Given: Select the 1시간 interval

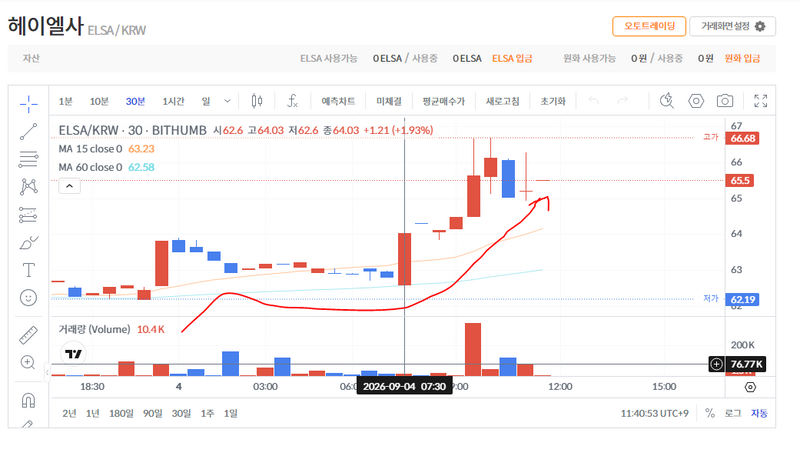Looking at the screenshot, I should tap(173, 101).
